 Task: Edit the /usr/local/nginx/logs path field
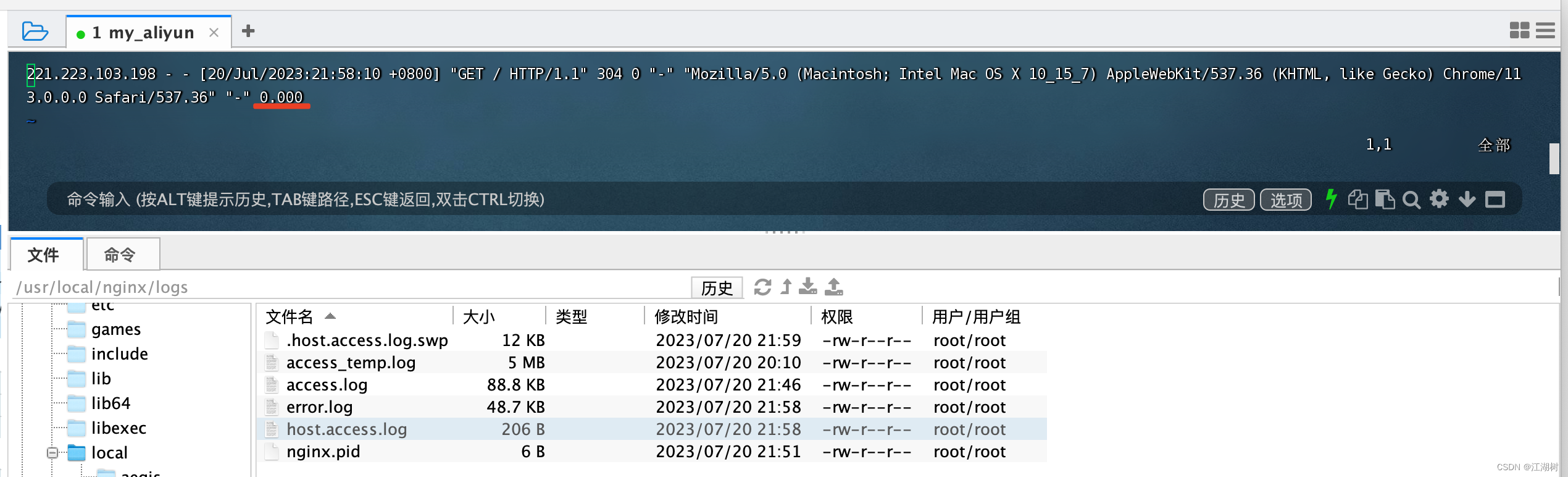[352, 287]
